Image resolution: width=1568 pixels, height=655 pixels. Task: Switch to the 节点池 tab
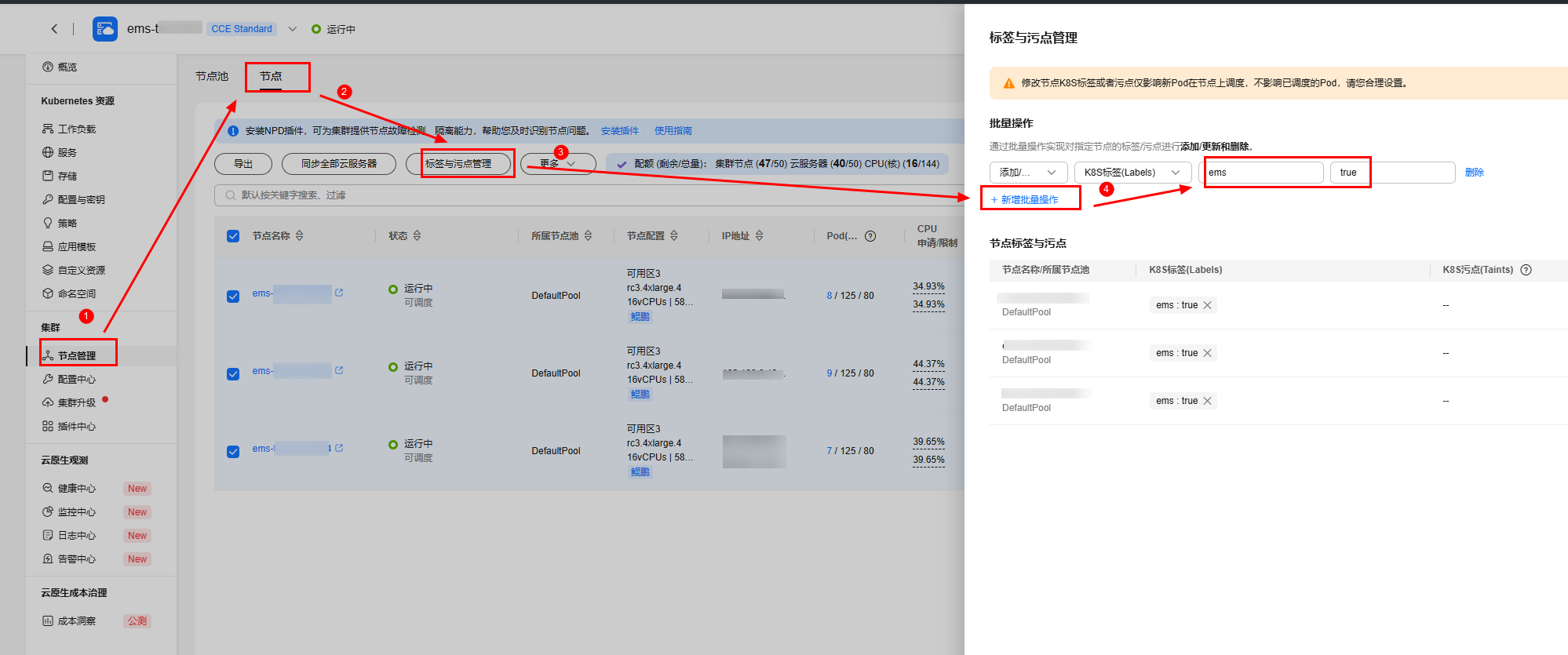(212, 76)
